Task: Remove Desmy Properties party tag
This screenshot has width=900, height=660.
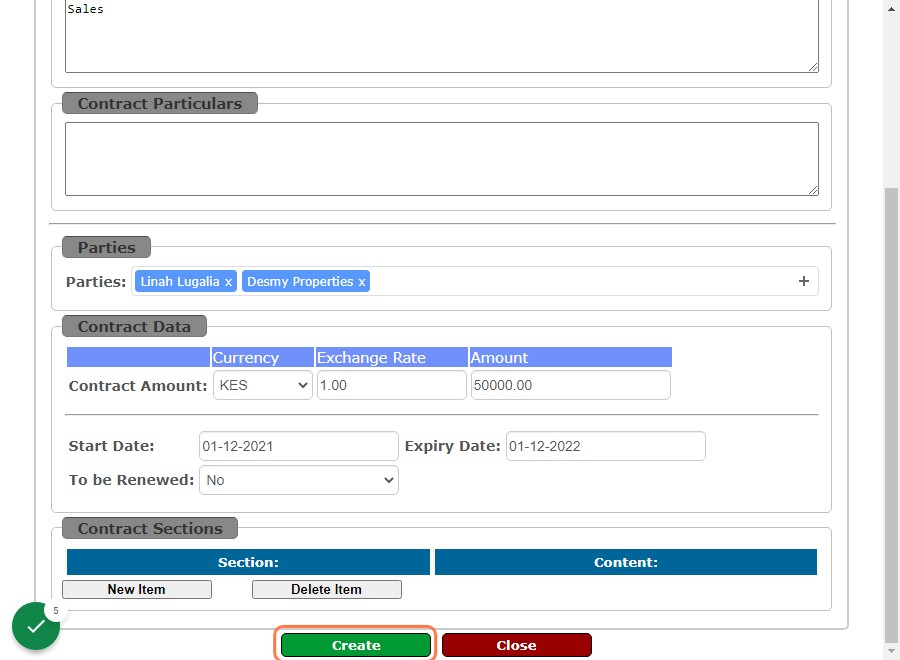Action: [x=362, y=282]
